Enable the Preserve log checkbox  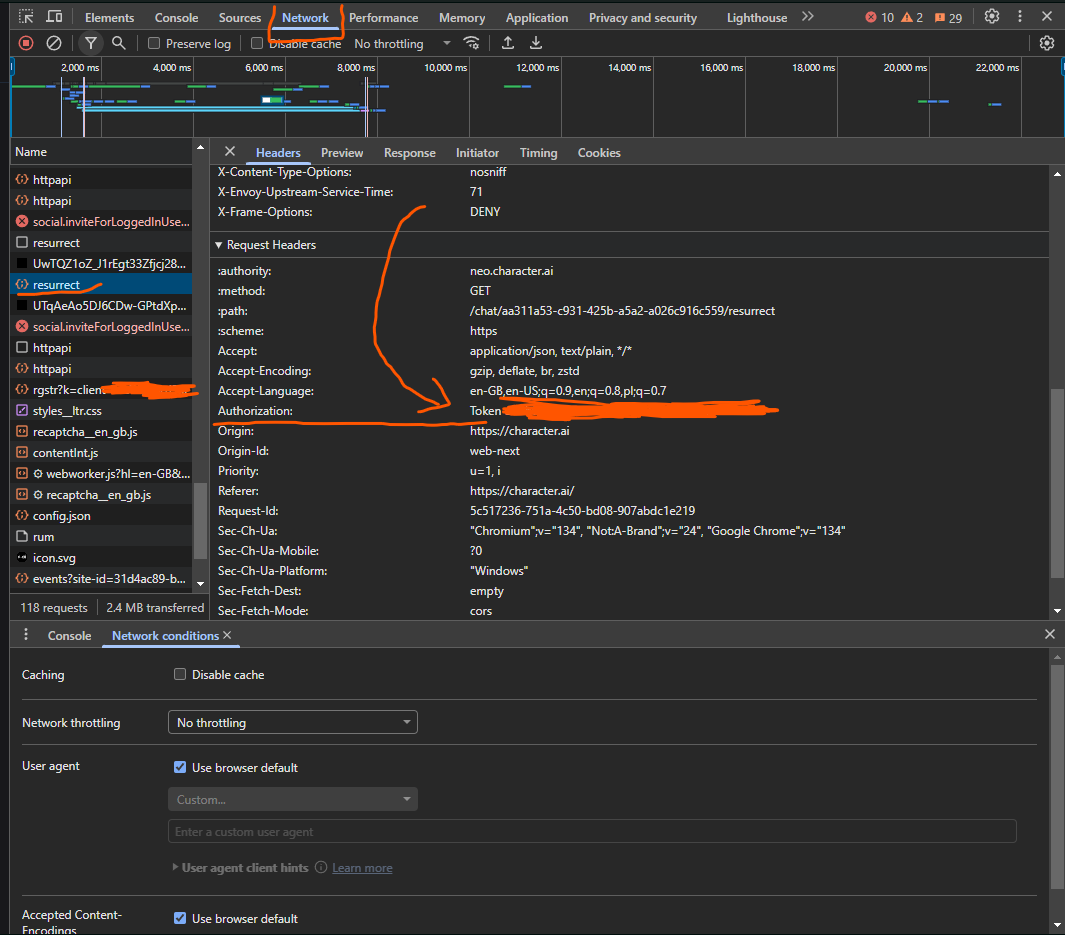tap(154, 44)
